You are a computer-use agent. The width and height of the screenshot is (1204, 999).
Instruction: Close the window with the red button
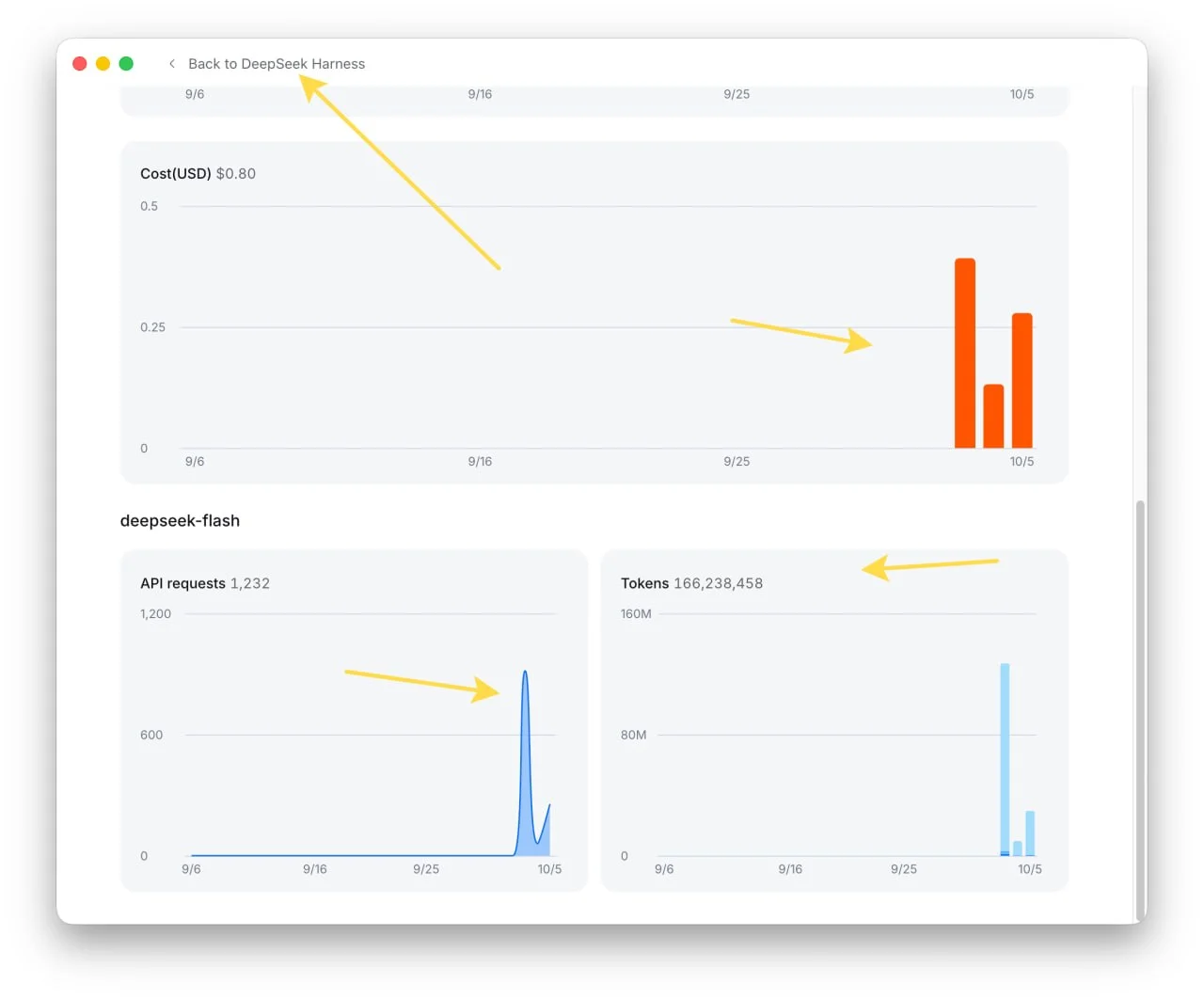point(80,64)
